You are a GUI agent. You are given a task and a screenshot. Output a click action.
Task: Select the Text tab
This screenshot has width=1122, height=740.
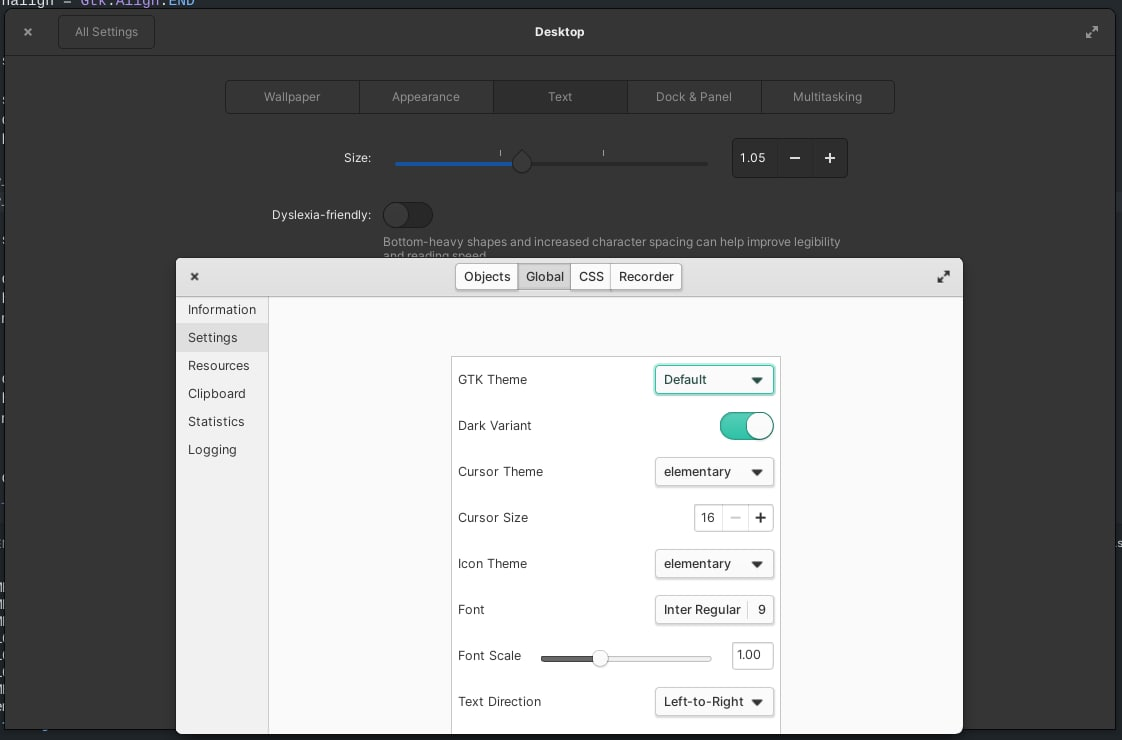click(560, 97)
